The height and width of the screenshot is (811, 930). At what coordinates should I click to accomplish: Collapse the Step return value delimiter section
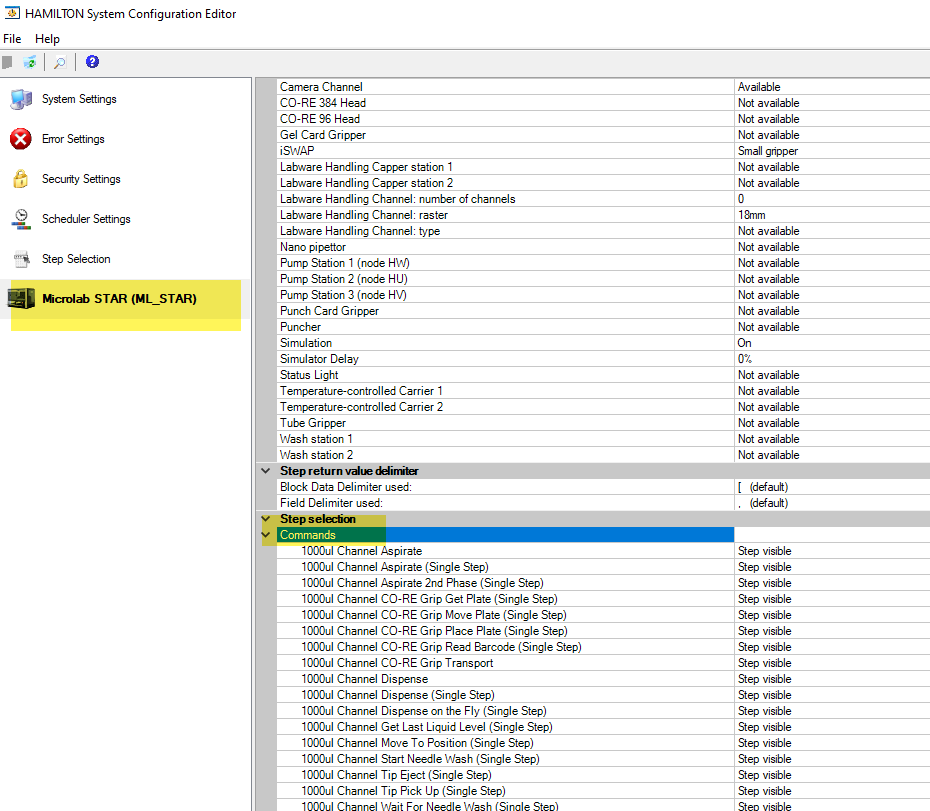(x=266, y=471)
